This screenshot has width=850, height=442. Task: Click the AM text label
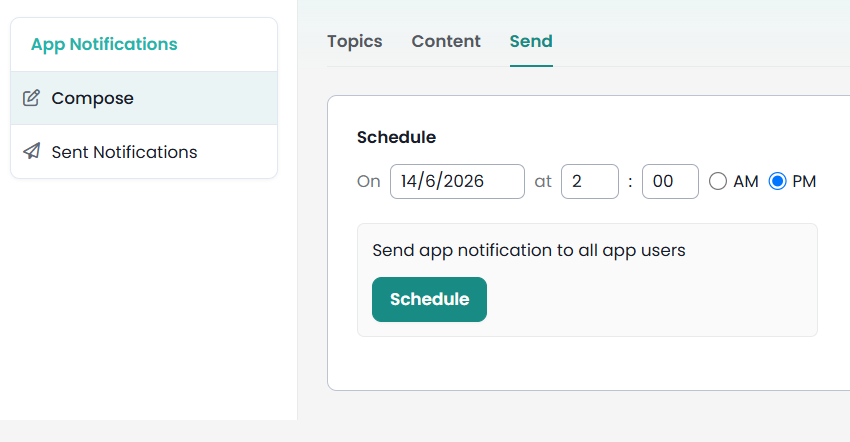coord(746,182)
